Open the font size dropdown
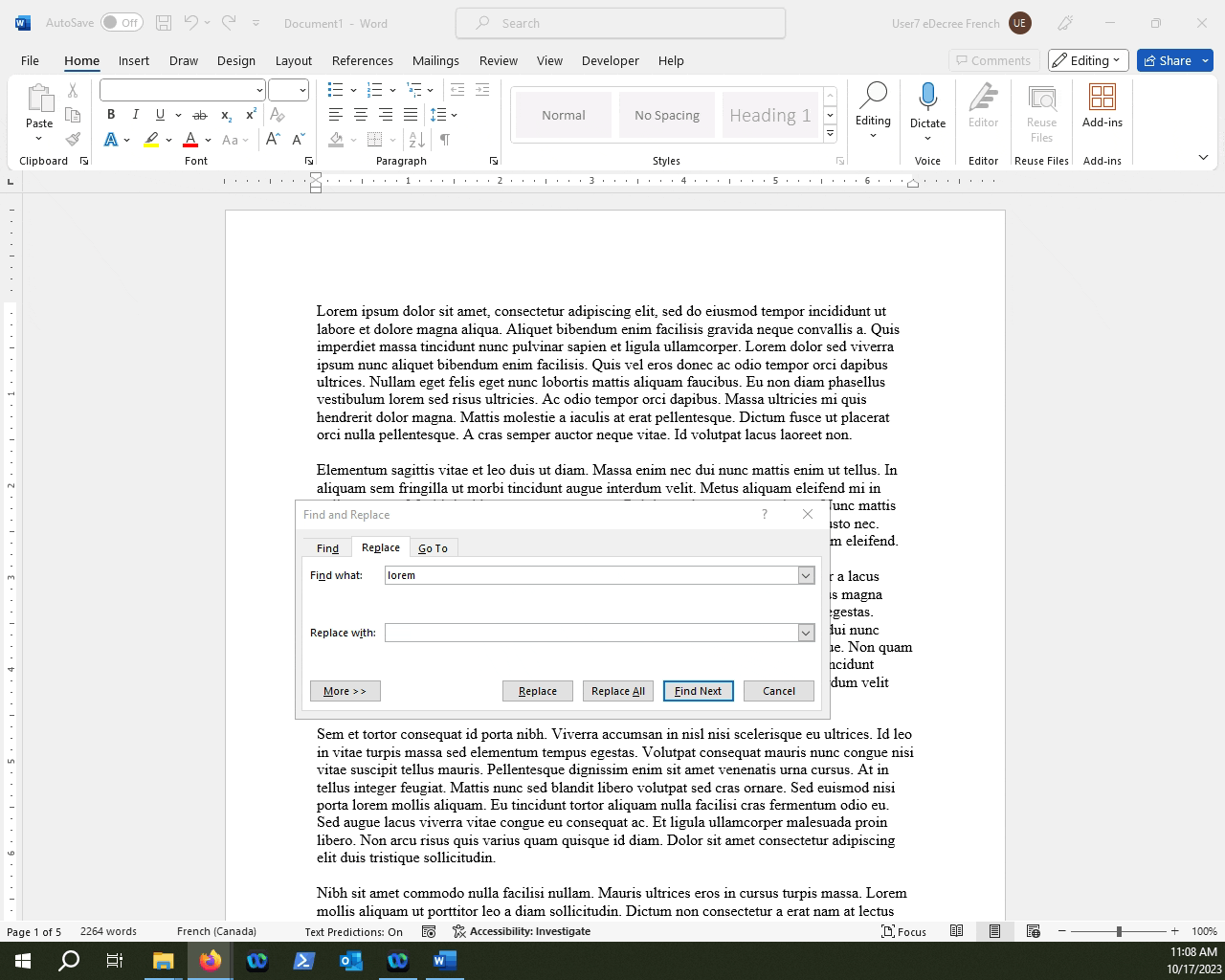The image size is (1225, 980). 302,89
